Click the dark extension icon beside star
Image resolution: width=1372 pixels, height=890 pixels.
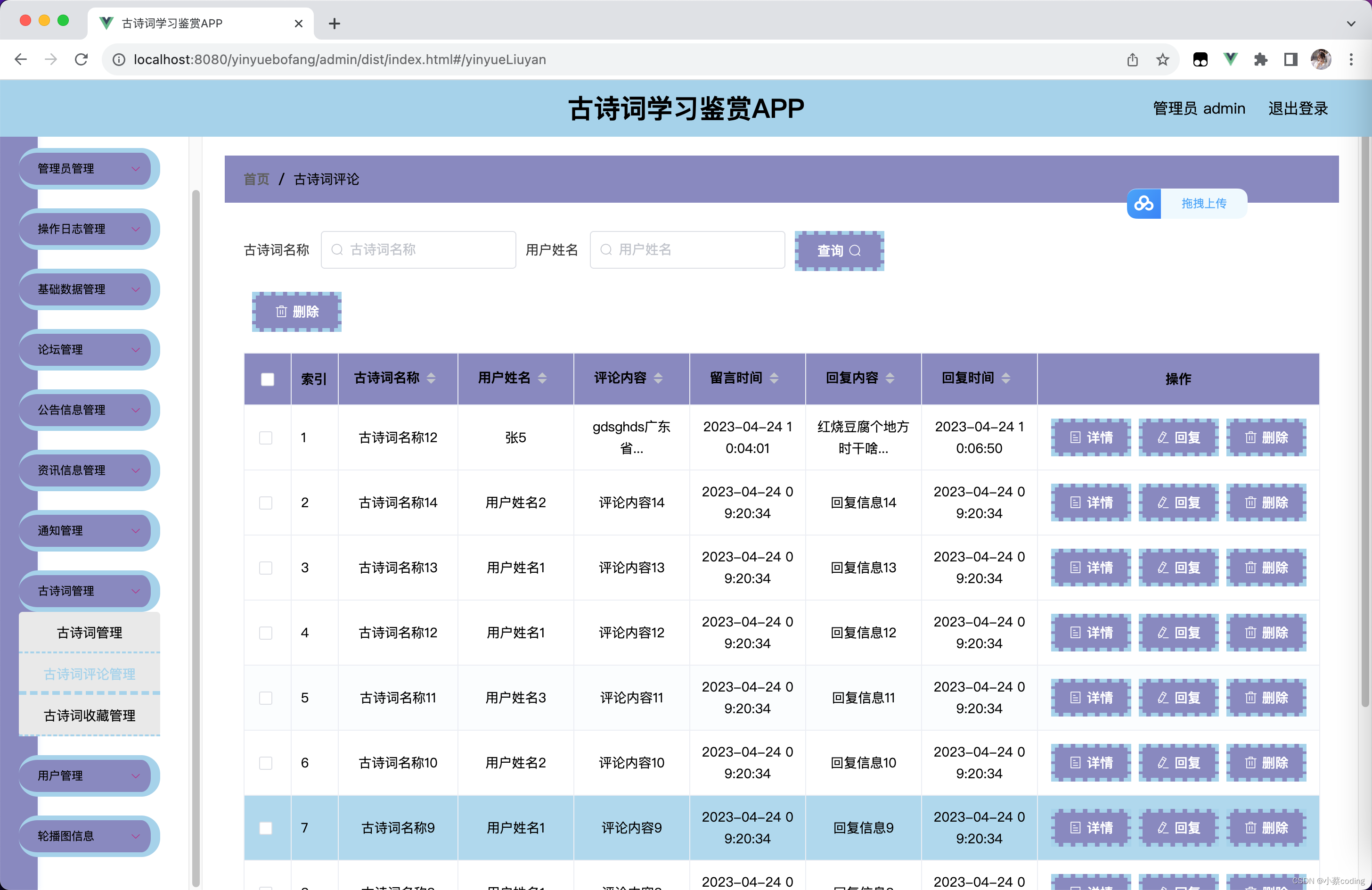tap(1200, 59)
